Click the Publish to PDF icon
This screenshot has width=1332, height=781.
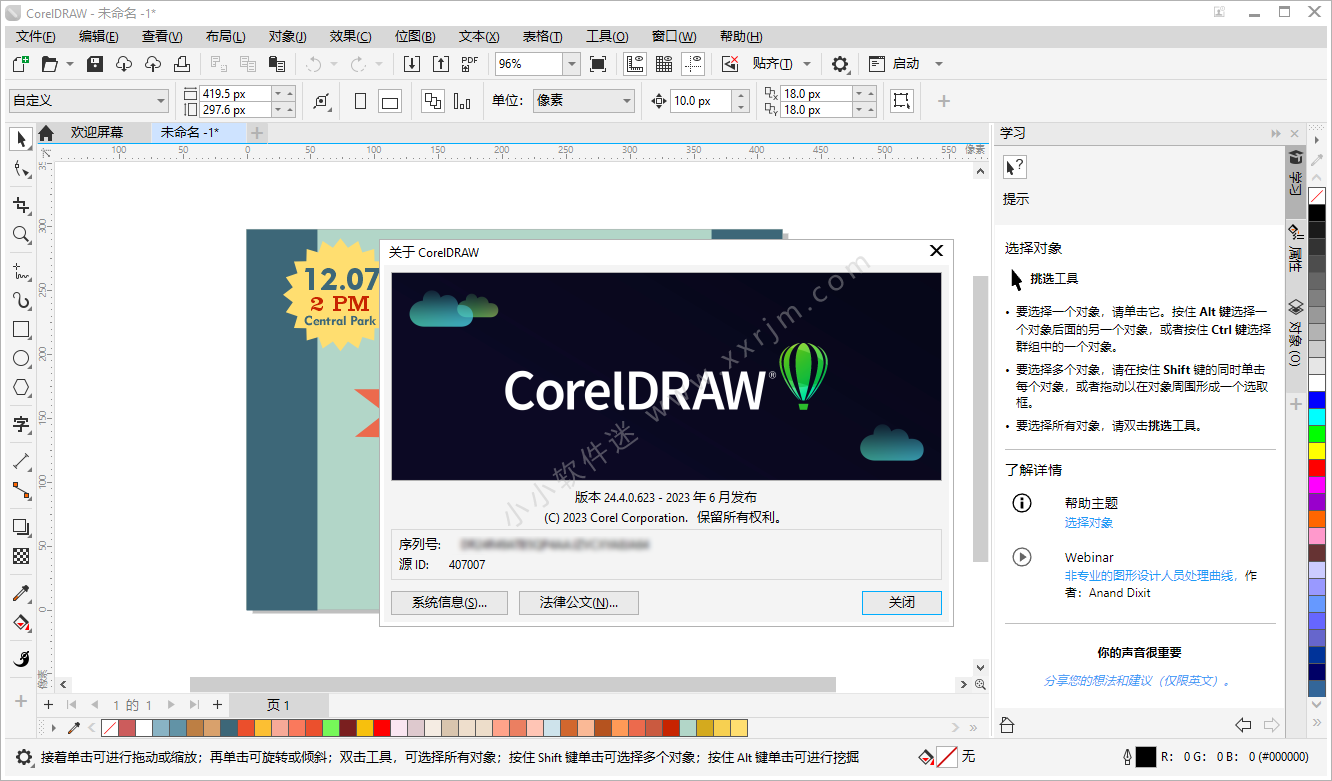point(469,64)
